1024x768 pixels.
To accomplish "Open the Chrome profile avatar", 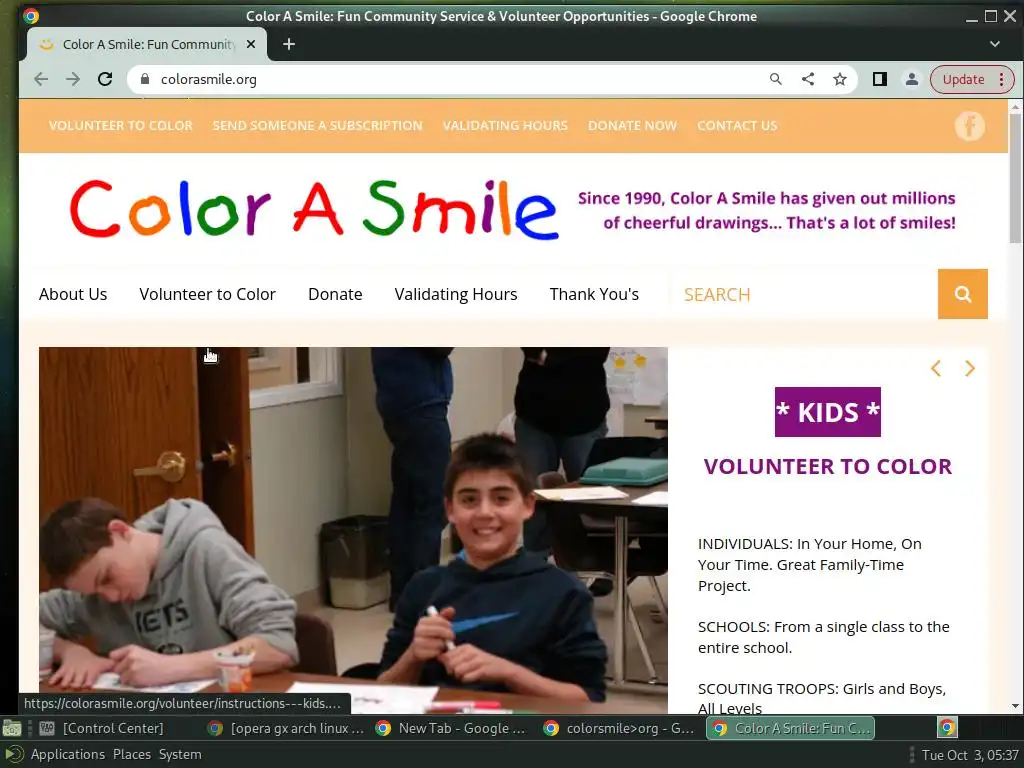I will tap(912, 79).
